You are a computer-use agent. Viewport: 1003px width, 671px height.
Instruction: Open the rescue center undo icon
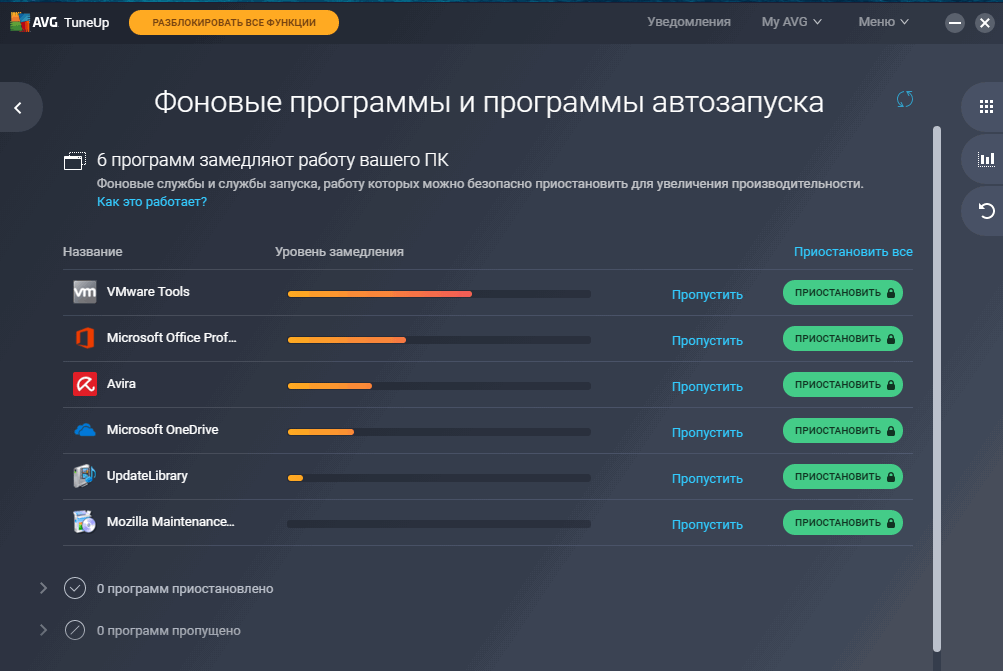pos(986,210)
